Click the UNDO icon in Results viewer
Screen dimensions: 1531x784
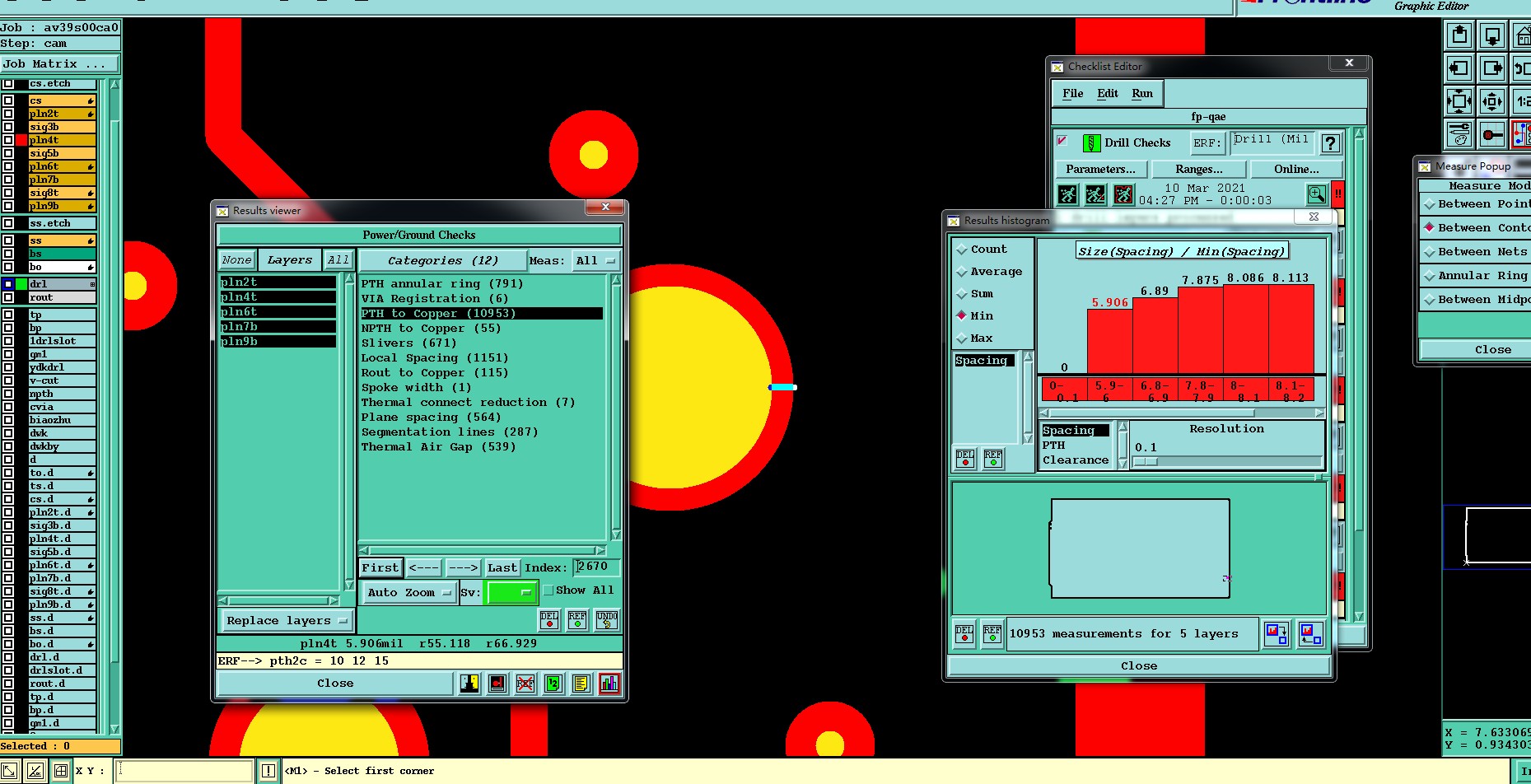(x=607, y=620)
